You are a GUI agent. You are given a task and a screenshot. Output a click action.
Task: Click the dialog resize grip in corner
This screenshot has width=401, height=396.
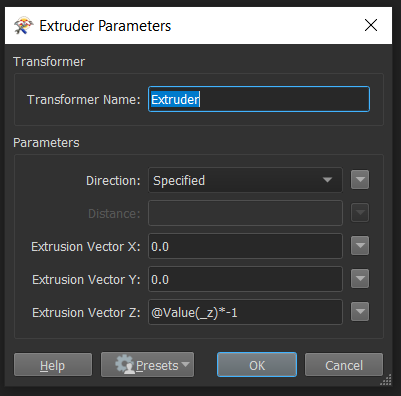387,380
